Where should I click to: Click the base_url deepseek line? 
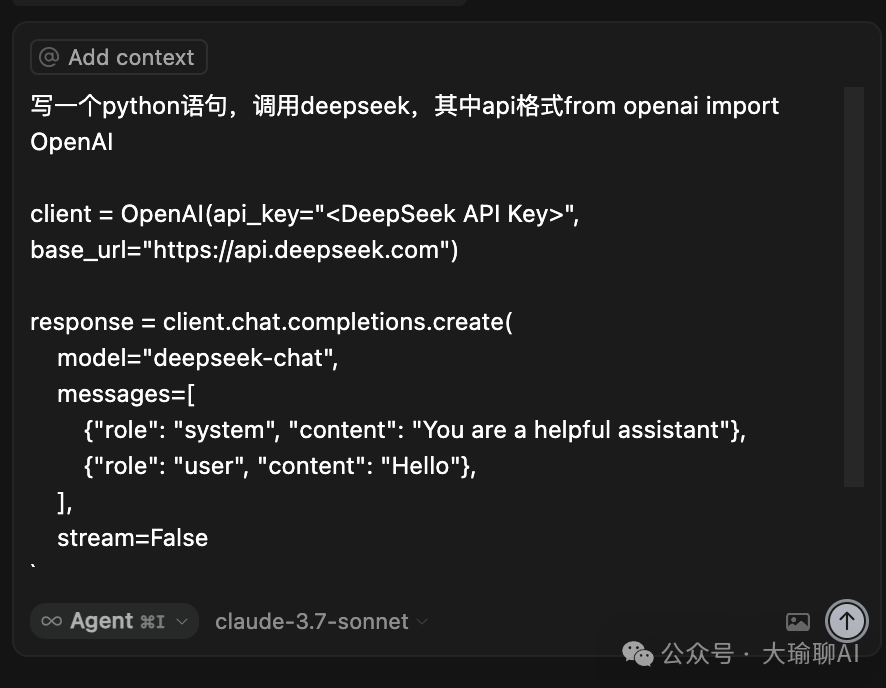244,250
